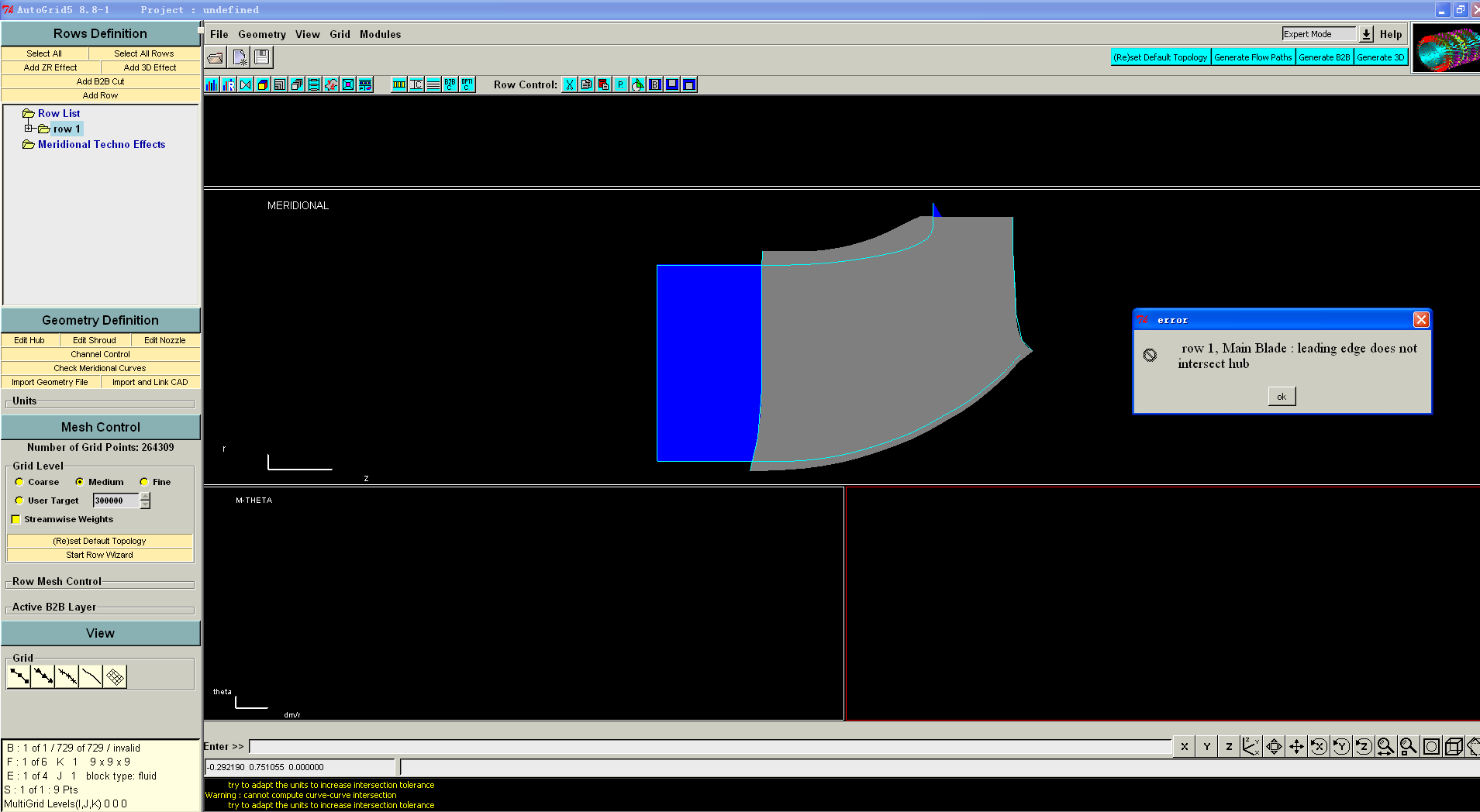Click the wireframe cube view icon
The width and height of the screenshot is (1480, 812).
click(1454, 747)
